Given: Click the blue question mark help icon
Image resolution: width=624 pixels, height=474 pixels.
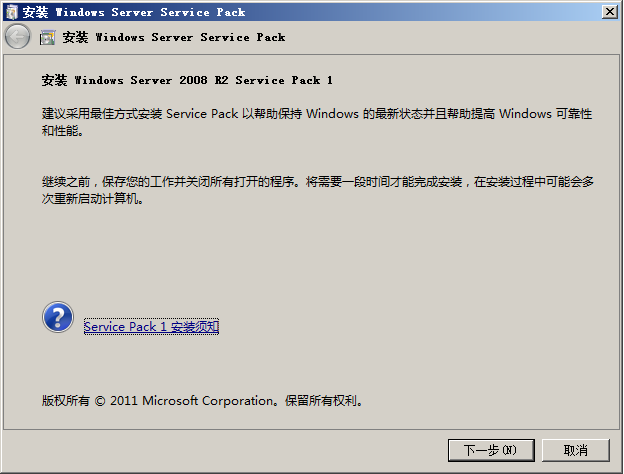Looking at the screenshot, I should tap(58, 318).
